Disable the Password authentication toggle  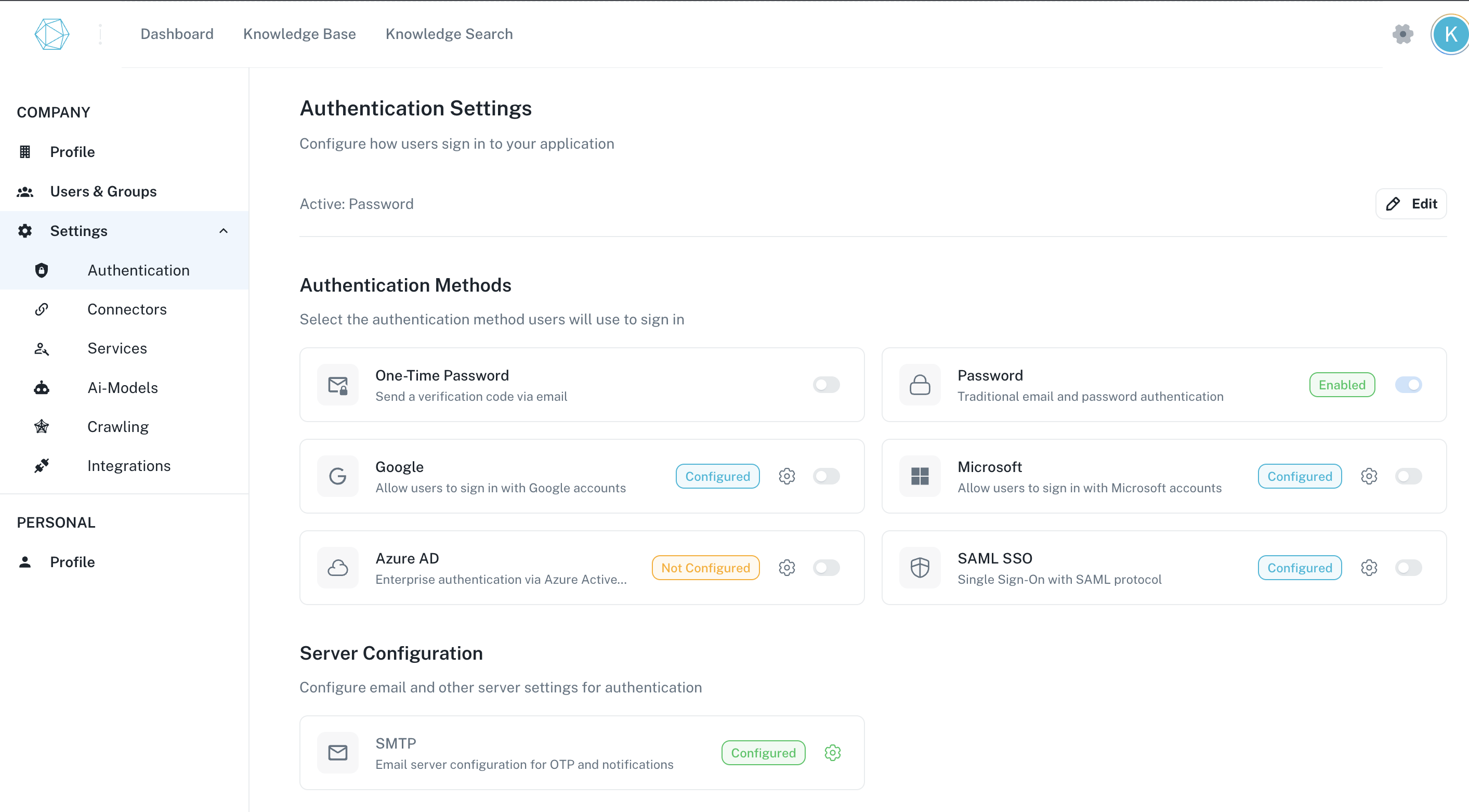click(x=1409, y=385)
